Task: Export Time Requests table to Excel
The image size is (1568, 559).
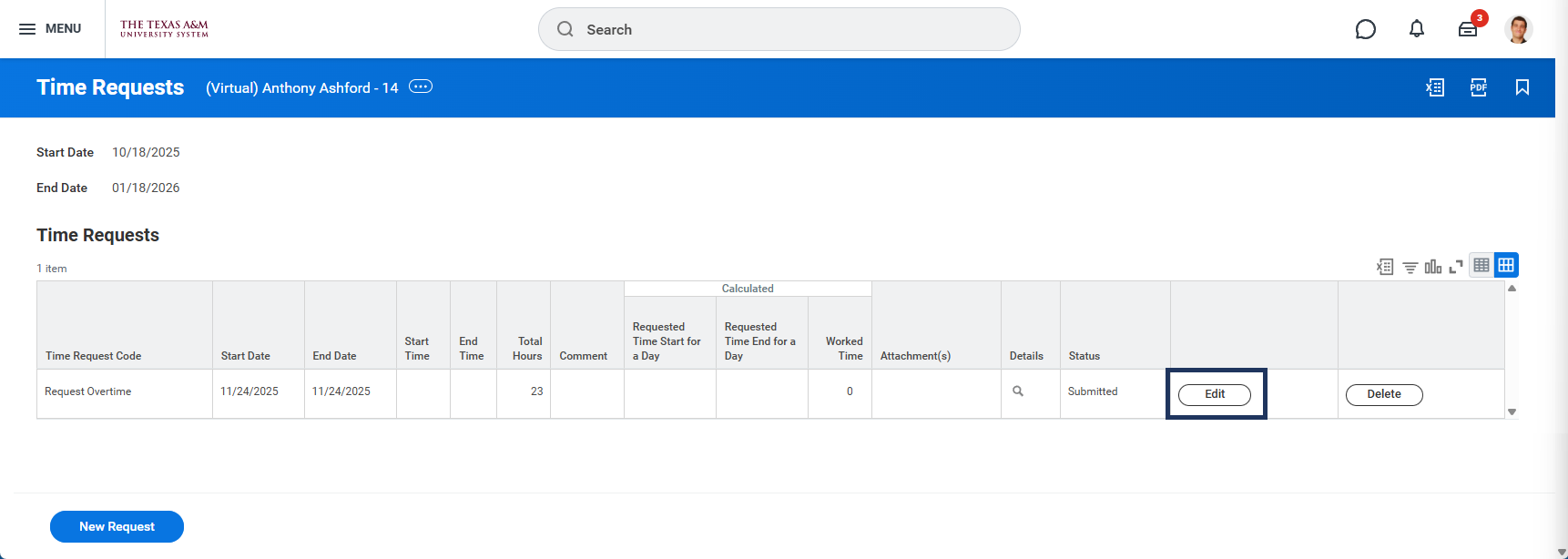Action: tap(1385, 266)
